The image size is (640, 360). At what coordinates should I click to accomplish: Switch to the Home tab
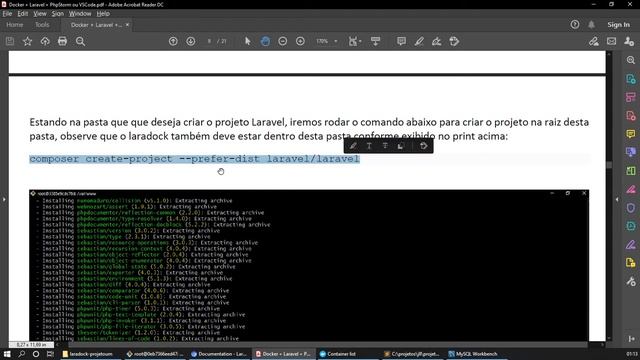point(15,24)
